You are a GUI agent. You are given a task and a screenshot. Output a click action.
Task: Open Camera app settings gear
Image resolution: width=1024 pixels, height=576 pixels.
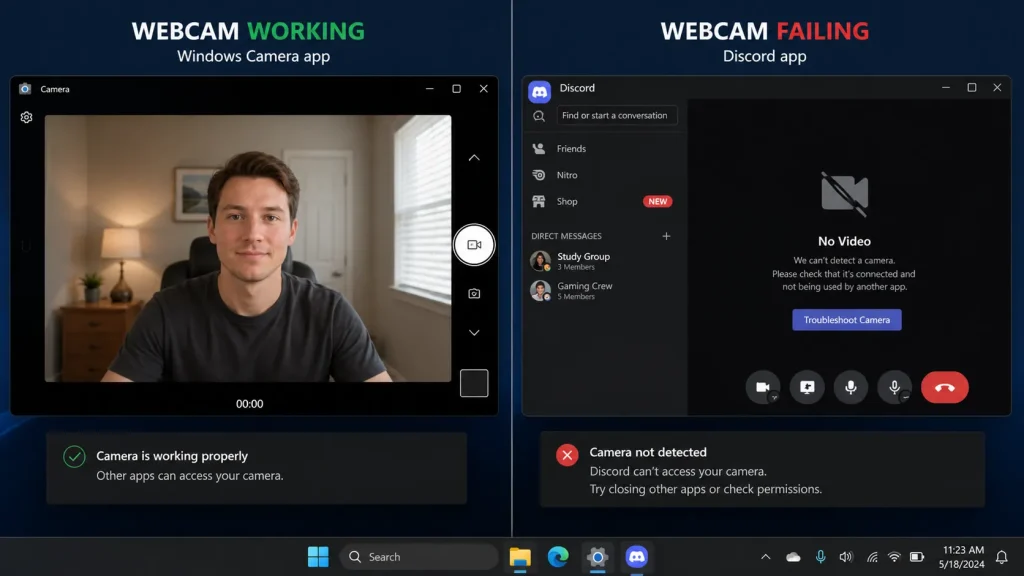coord(26,118)
